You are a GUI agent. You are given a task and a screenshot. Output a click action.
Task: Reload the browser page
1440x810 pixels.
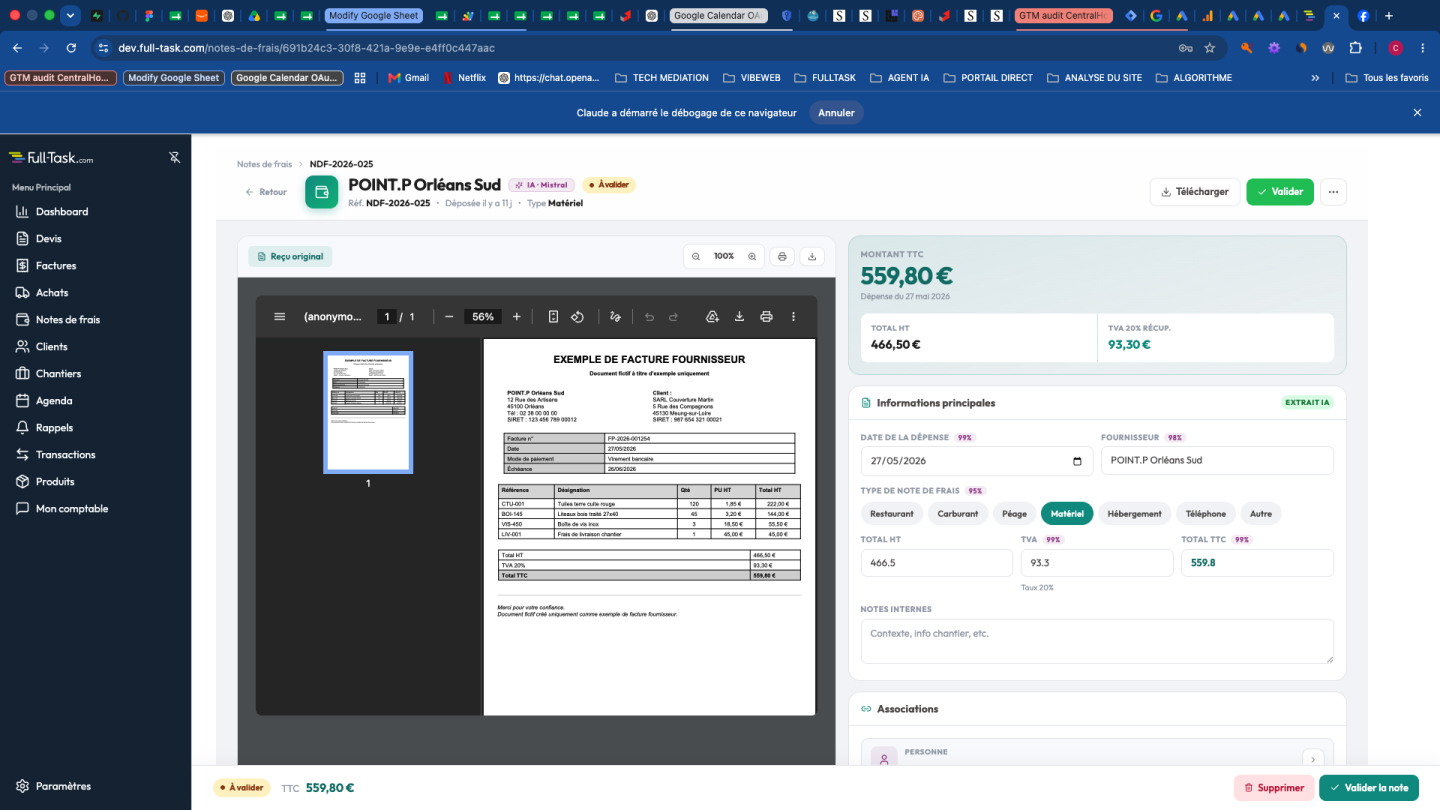click(x=71, y=48)
